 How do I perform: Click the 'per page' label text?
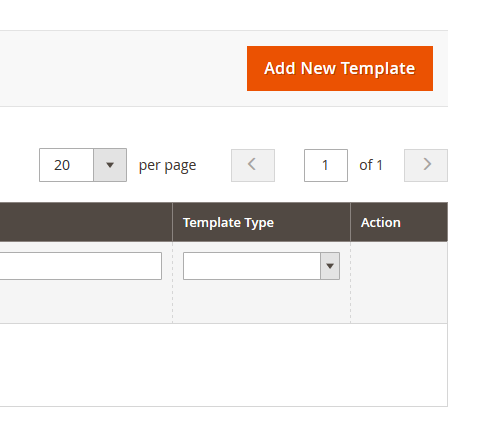pyautogui.click(x=167, y=165)
